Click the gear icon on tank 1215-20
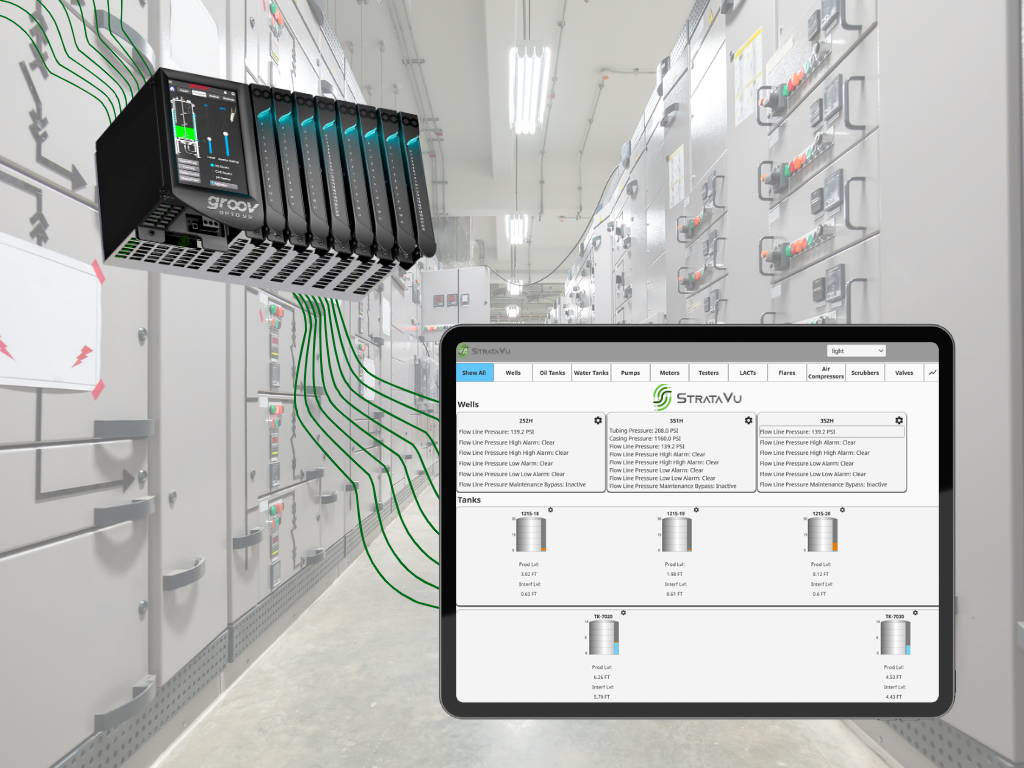Screen dimensions: 1024x768 pos(843,508)
